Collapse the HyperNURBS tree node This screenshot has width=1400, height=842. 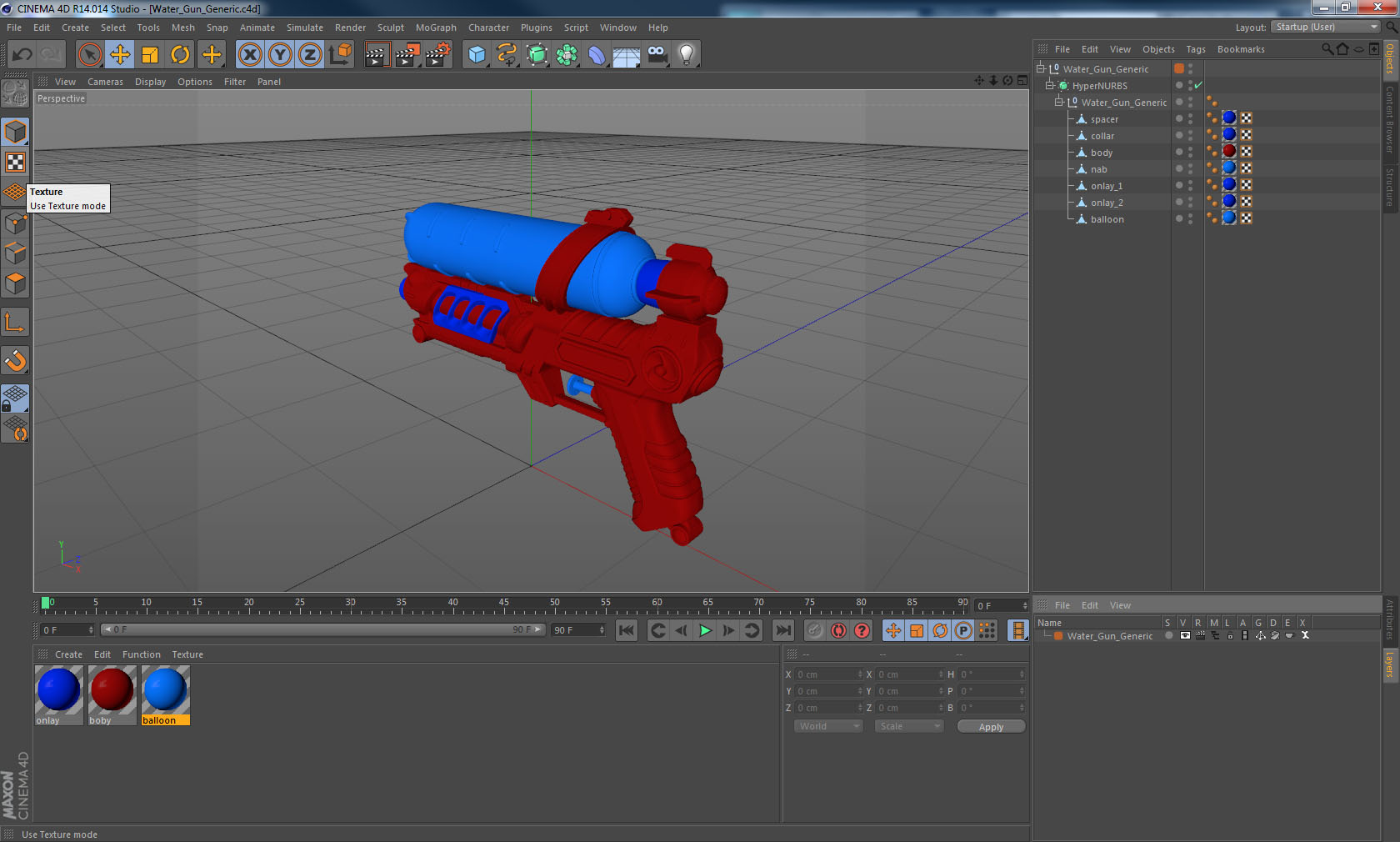click(1050, 85)
